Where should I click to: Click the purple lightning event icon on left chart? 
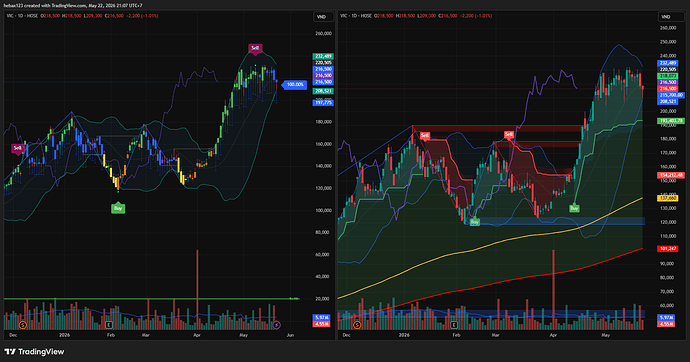point(276,325)
